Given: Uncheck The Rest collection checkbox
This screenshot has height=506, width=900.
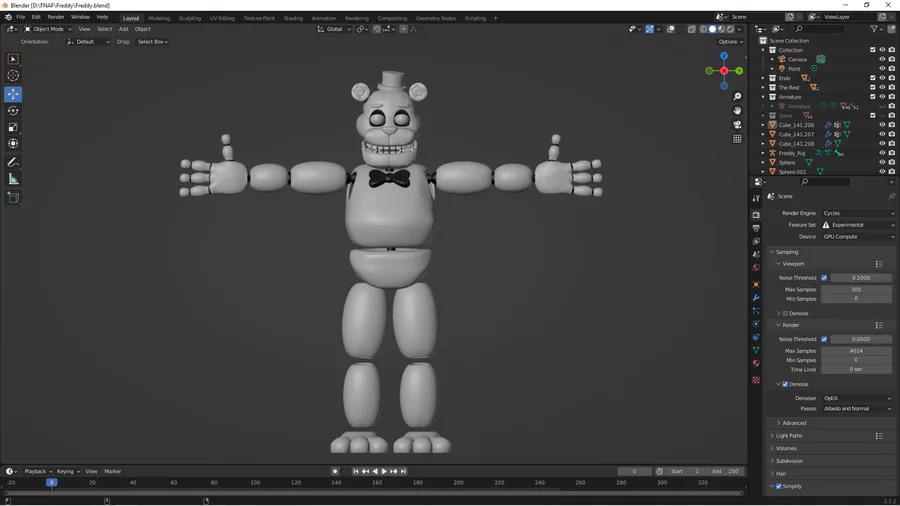Looking at the screenshot, I should (872, 87).
